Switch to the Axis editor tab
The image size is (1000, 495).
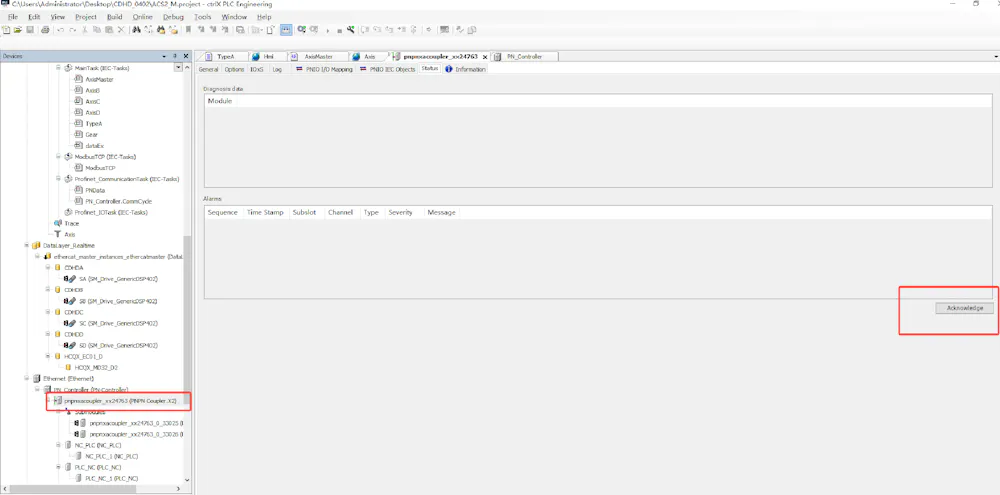point(369,56)
